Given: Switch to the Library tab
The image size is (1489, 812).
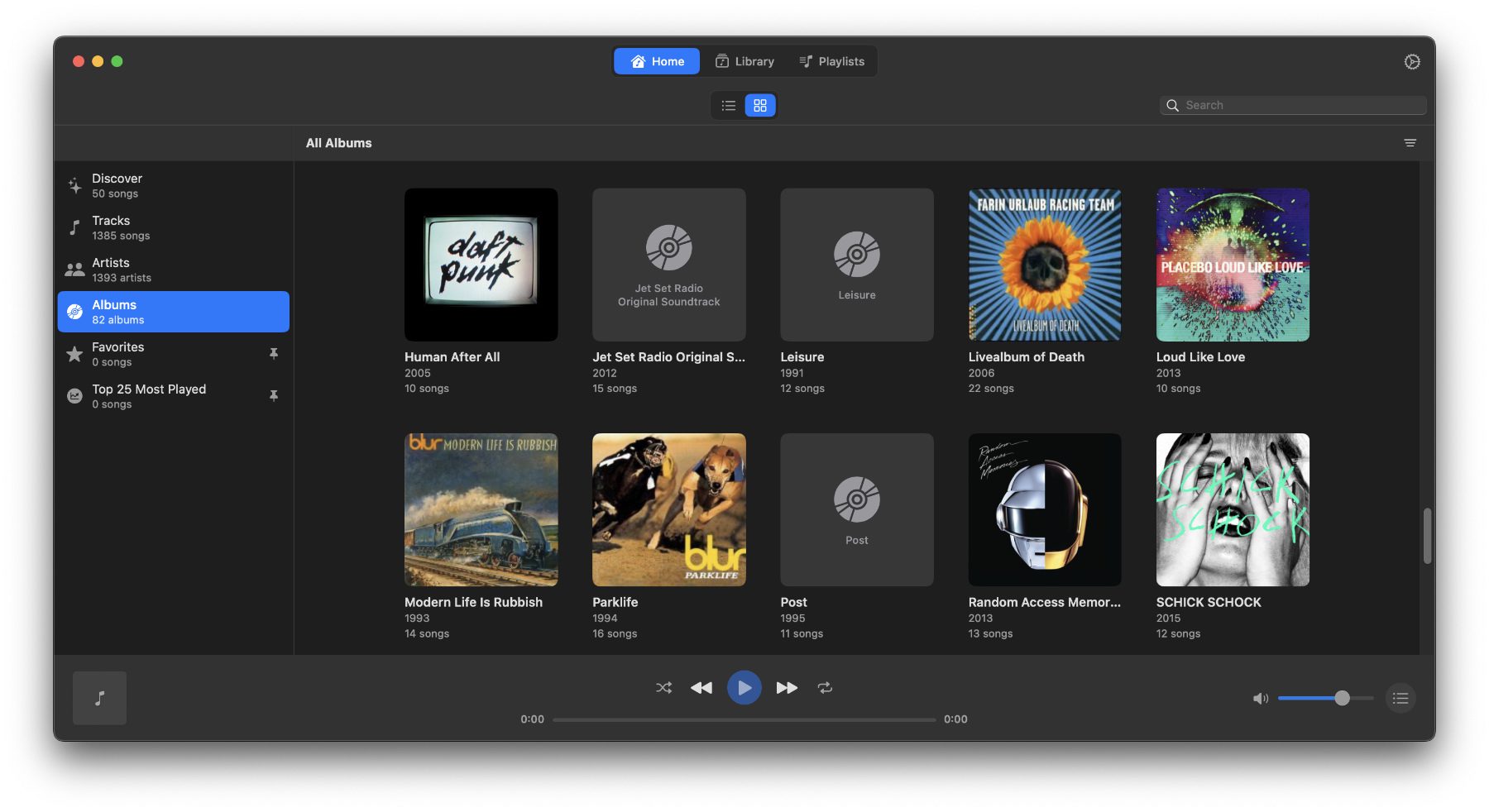Looking at the screenshot, I should 744,61.
